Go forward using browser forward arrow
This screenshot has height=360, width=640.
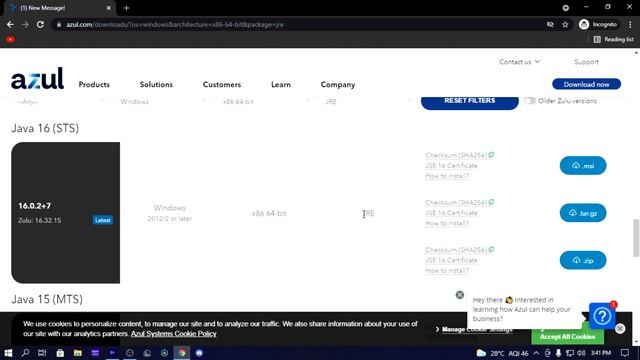tap(25, 24)
